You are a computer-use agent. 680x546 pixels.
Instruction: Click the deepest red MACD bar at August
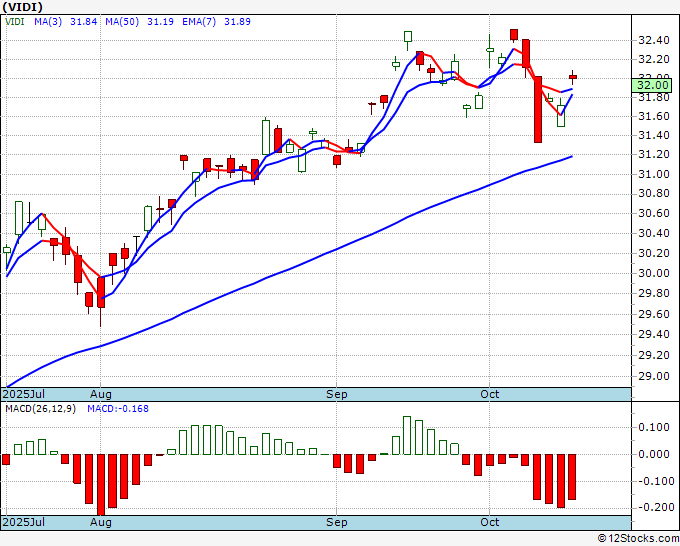101,484
